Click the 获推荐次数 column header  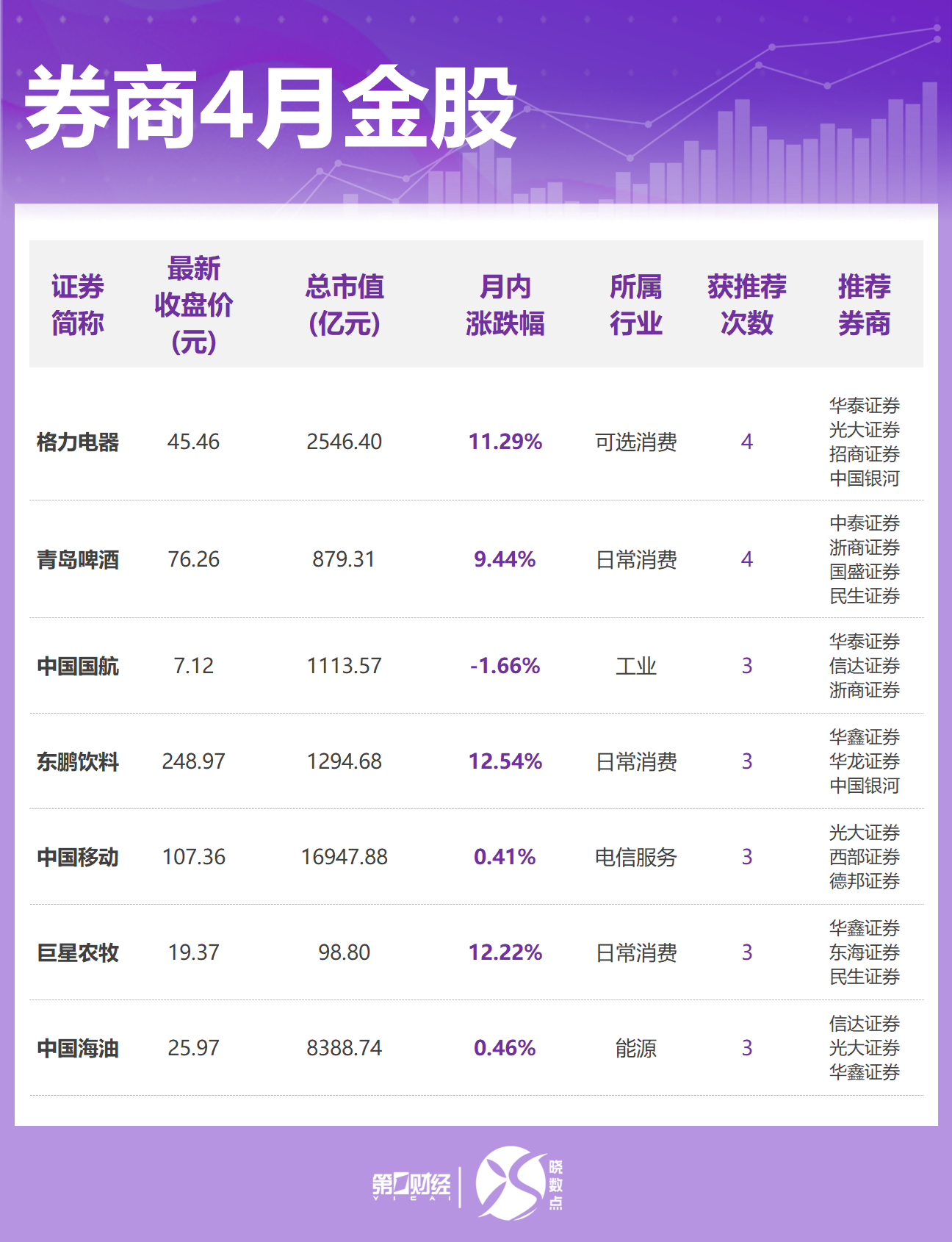(746, 304)
